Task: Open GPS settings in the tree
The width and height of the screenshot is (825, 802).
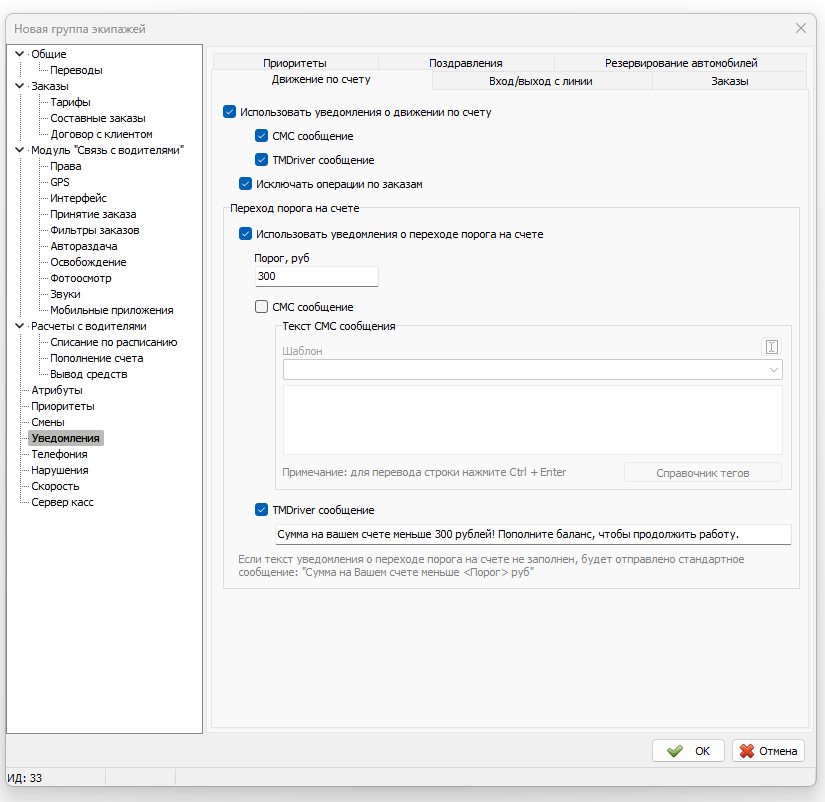Action: pos(59,182)
